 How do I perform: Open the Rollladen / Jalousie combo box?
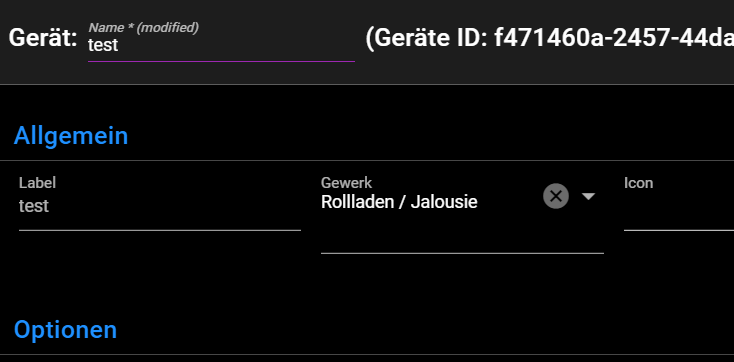tap(462, 214)
